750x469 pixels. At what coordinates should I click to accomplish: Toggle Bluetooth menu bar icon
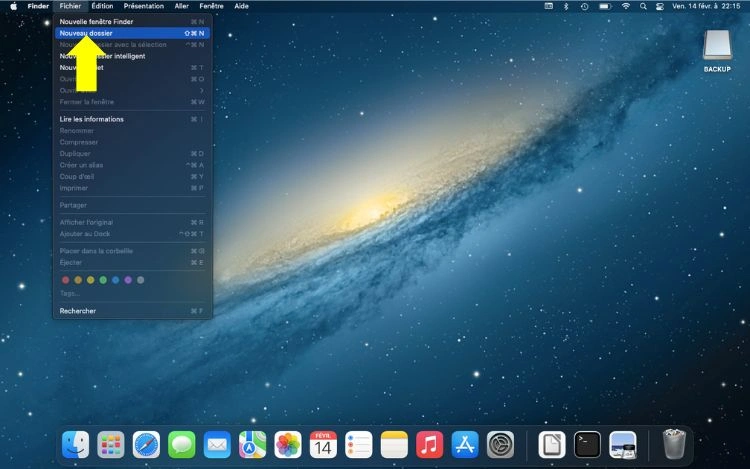tap(566, 6)
